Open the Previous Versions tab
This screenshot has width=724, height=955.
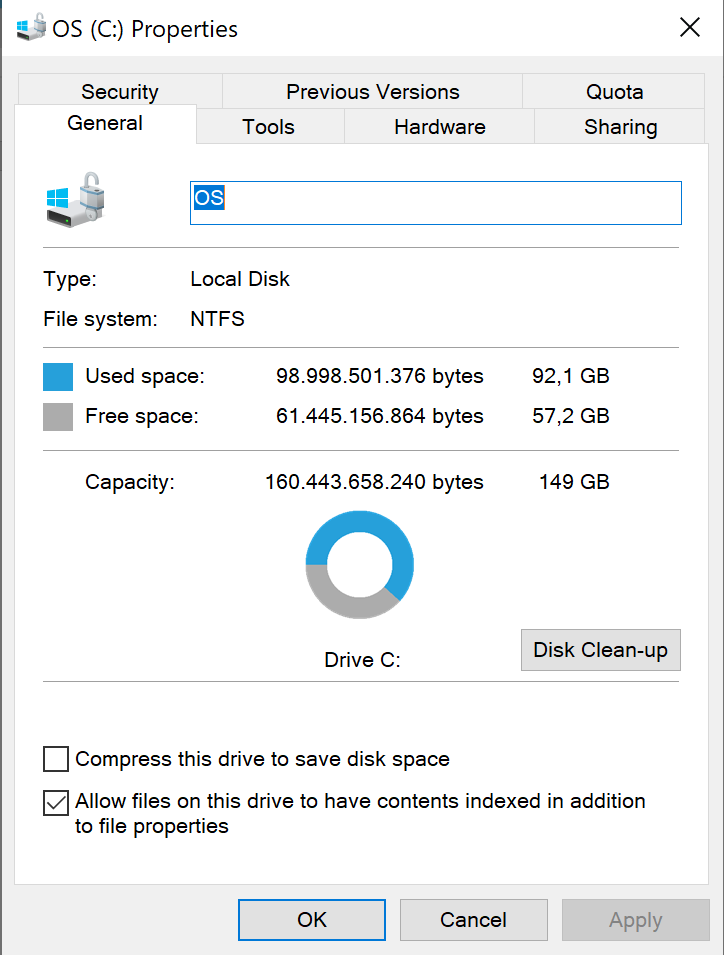[373, 91]
